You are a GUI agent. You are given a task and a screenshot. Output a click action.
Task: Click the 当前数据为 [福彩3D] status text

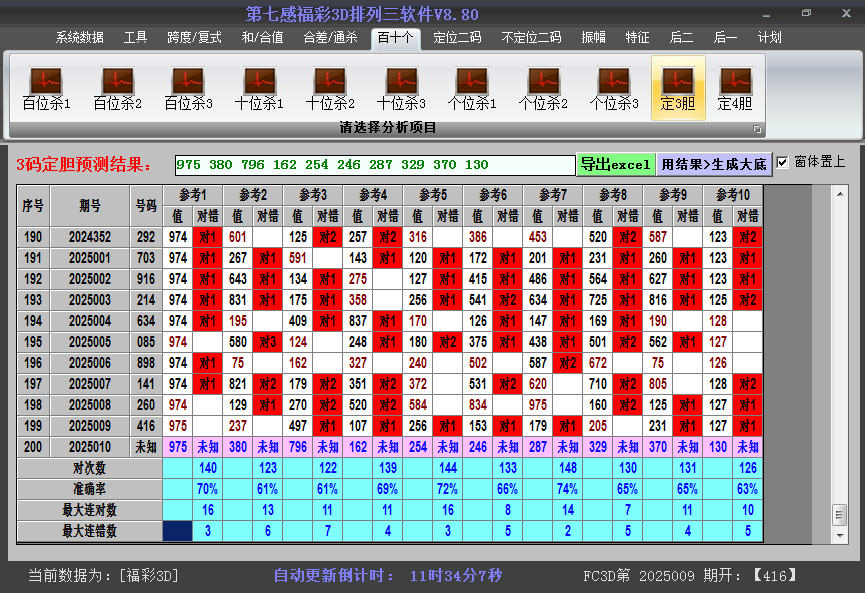coord(104,576)
